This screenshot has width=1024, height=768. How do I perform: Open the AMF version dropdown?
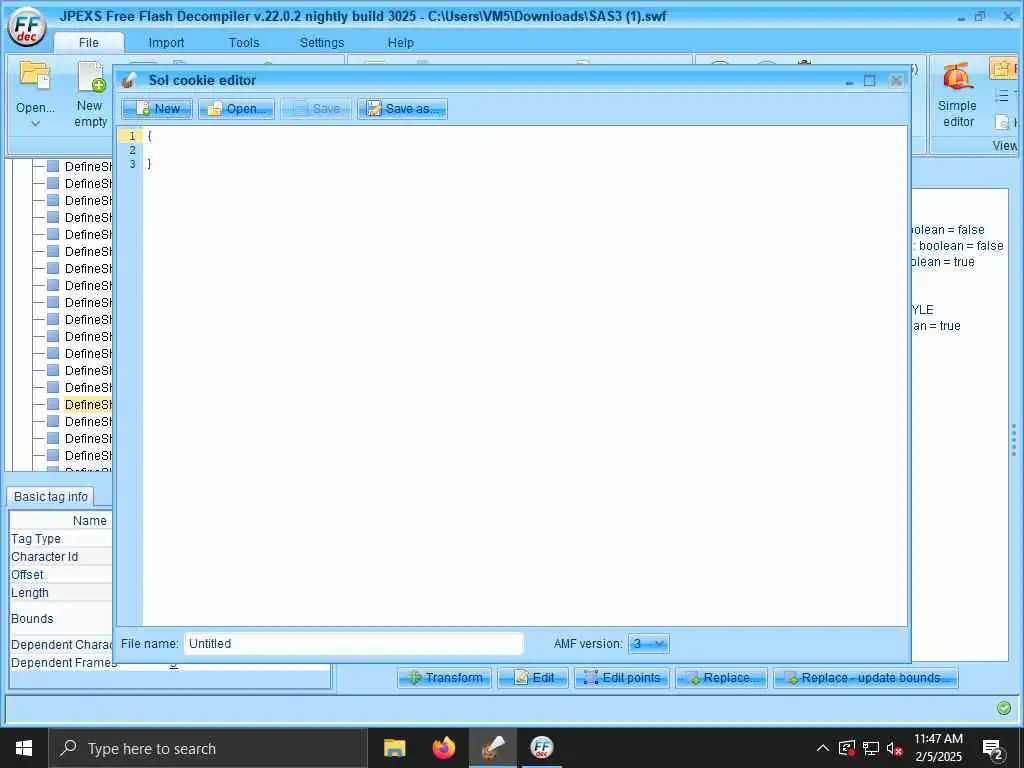click(x=648, y=644)
